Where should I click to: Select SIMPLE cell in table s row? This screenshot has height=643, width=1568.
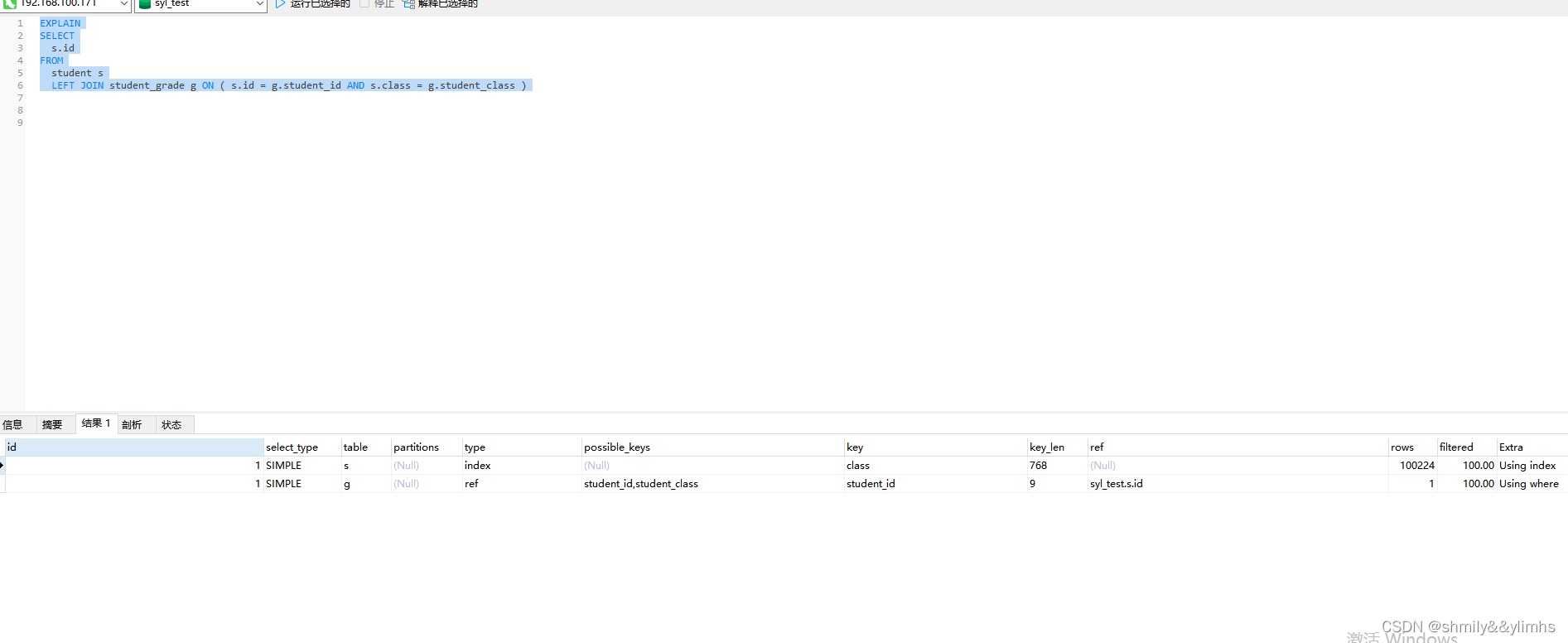[x=302, y=466]
